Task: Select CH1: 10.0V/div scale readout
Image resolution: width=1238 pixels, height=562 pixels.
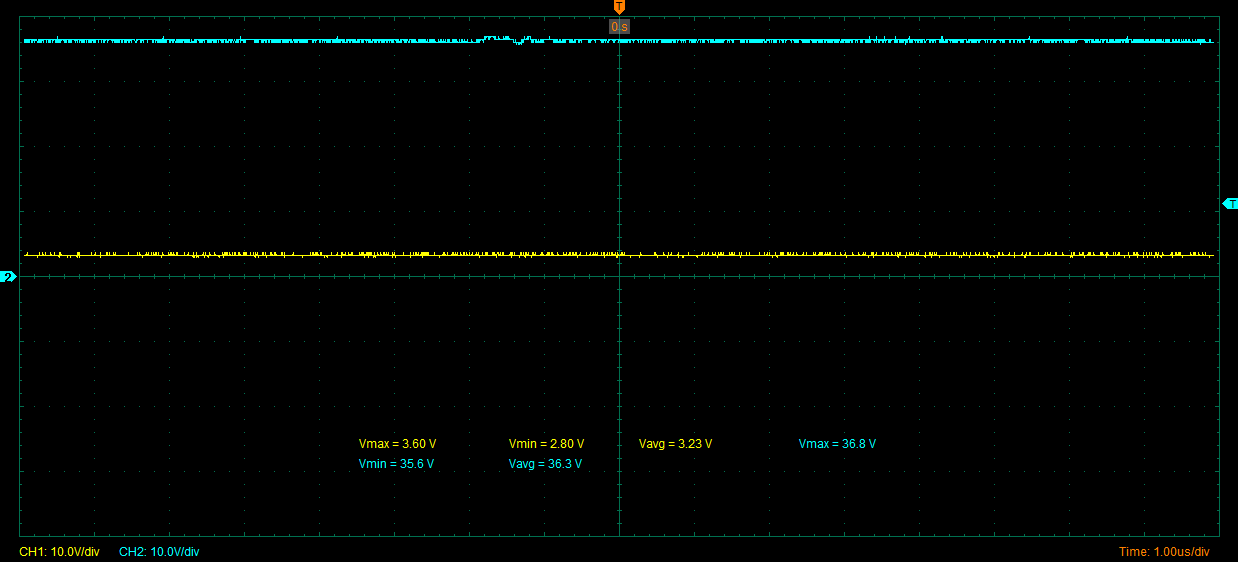Action: tap(59, 552)
